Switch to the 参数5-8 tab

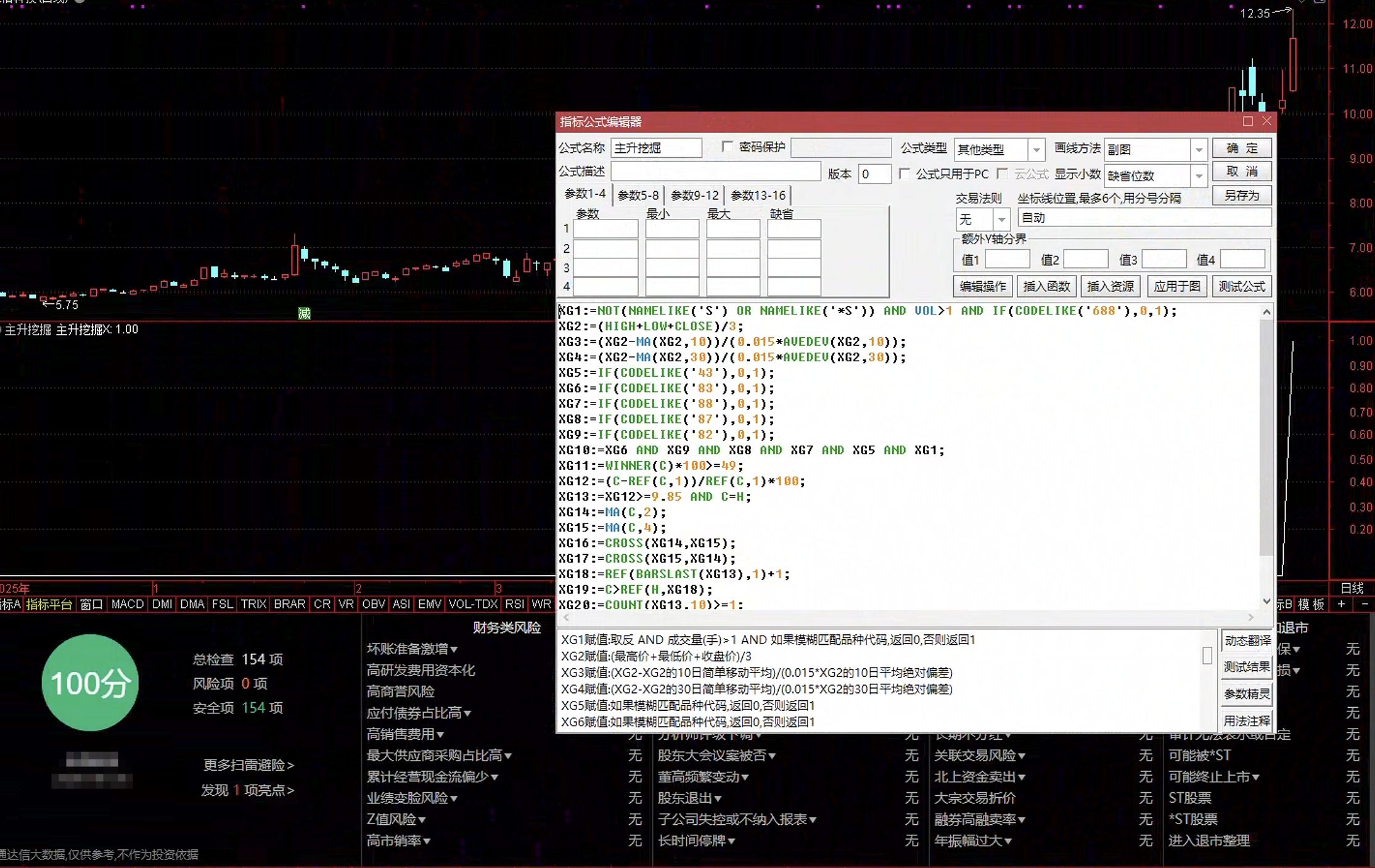tap(638, 195)
